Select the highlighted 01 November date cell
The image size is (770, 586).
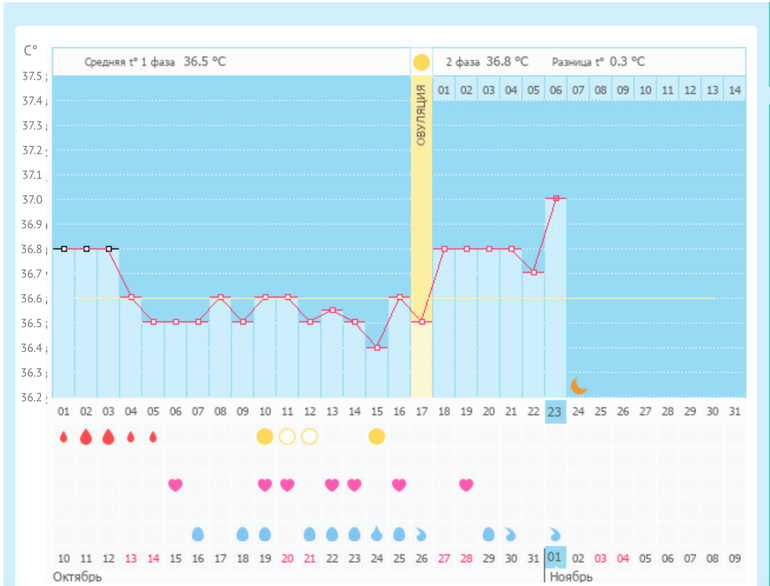555,557
